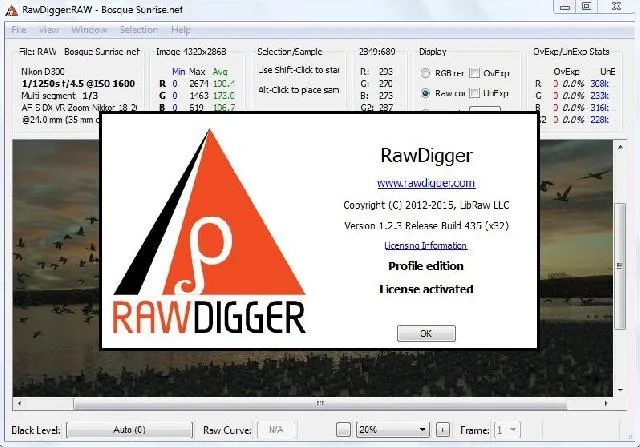Open the www.rawdigger.com link
The image size is (640, 447).
426,183
